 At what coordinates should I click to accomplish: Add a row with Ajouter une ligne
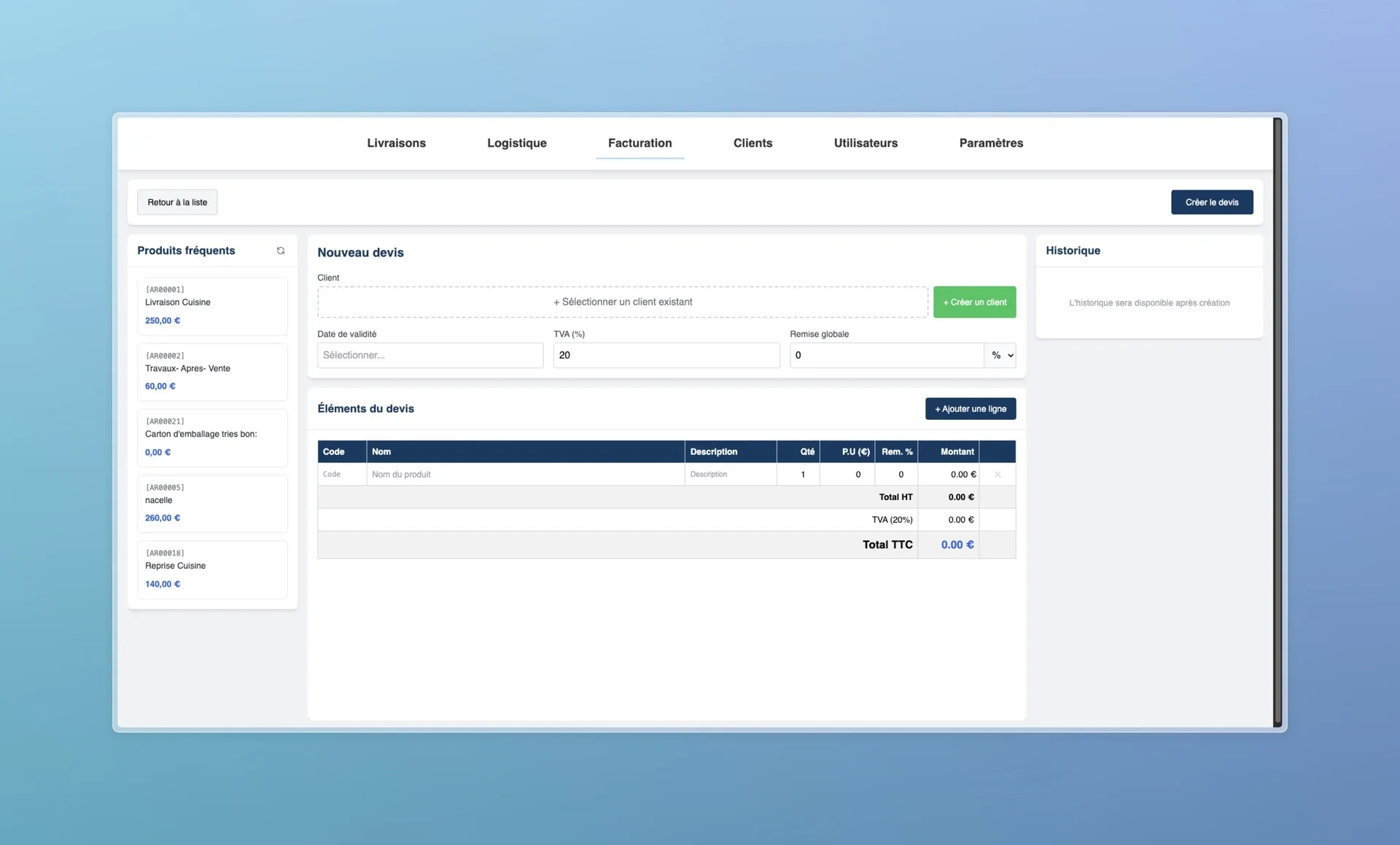click(x=970, y=409)
